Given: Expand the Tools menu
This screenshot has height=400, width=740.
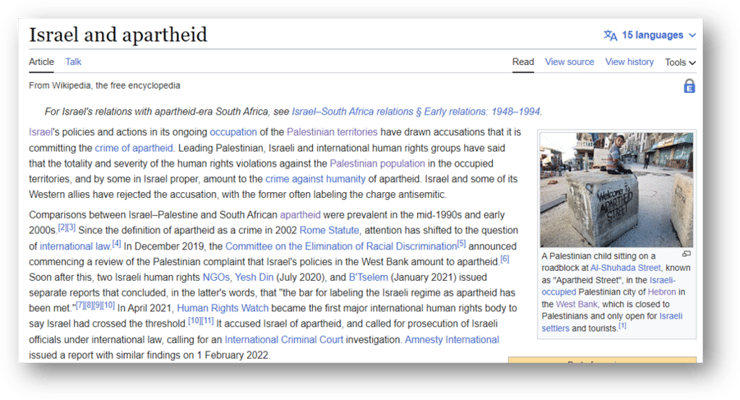Looking at the screenshot, I should click(x=680, y=62).
